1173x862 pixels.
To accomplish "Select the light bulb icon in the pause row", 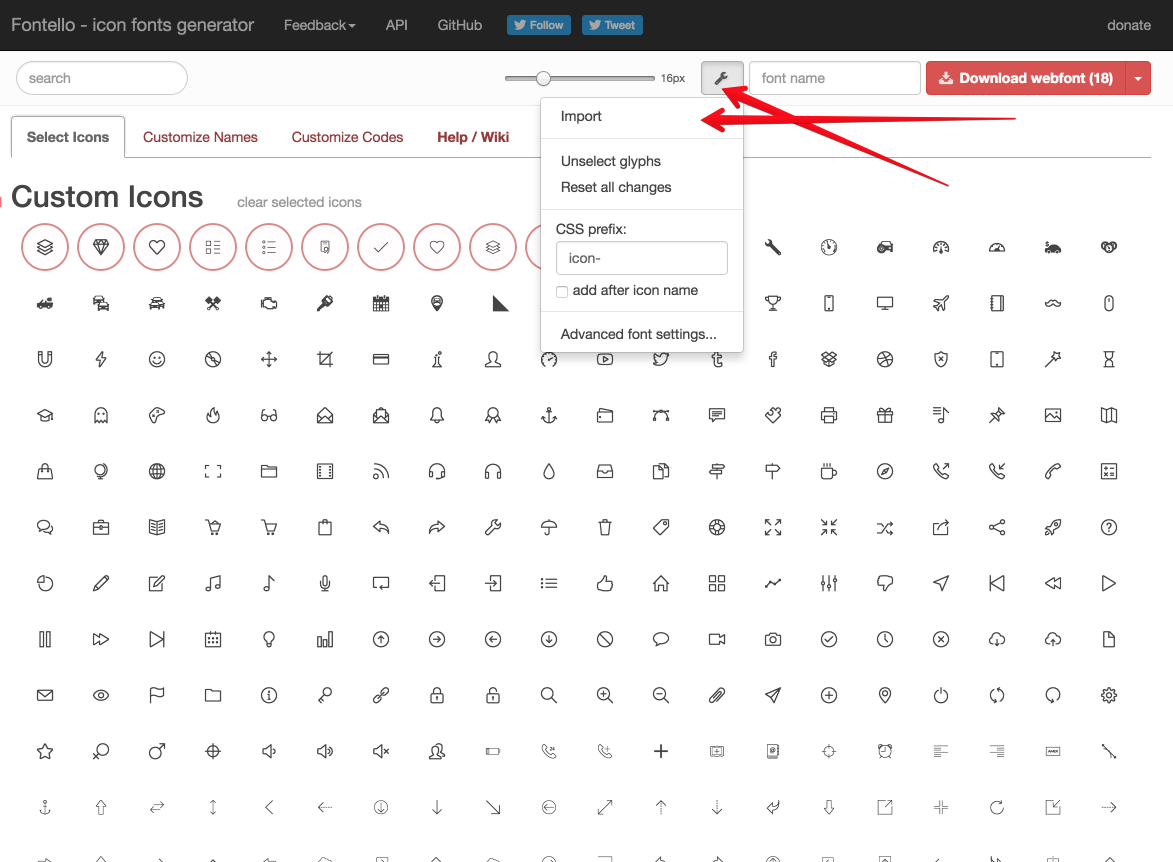I will pos(269,639).
